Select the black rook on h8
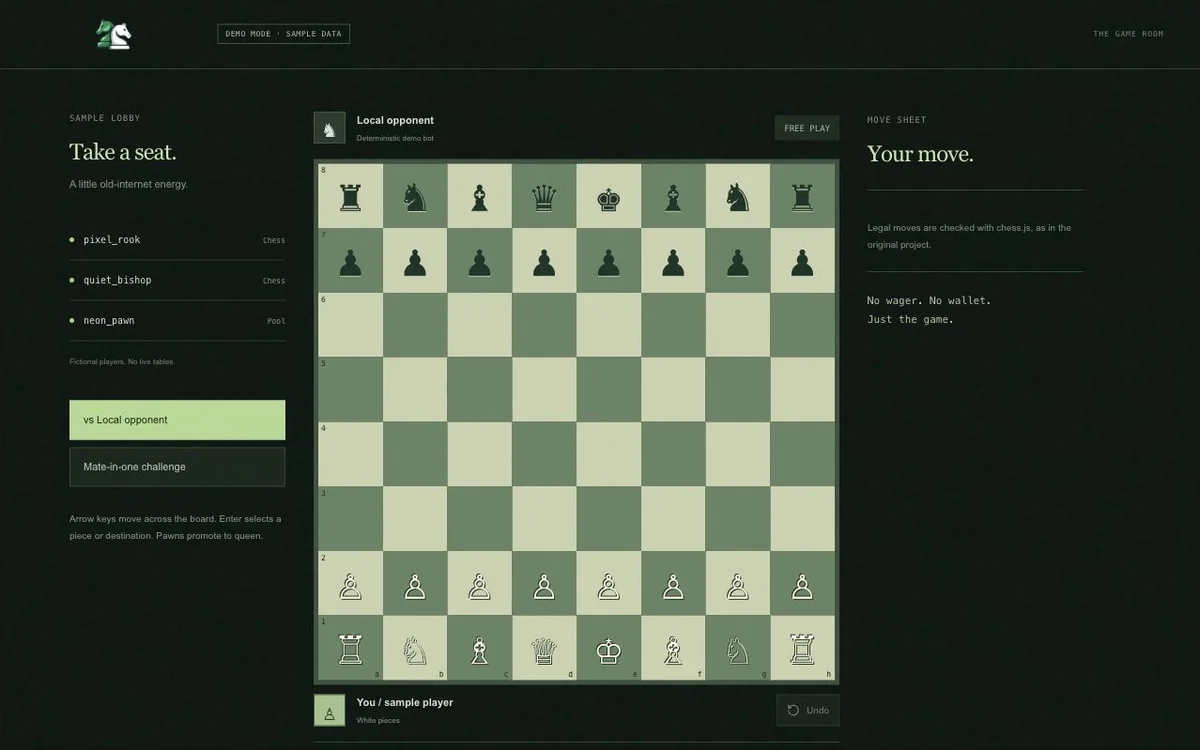1200x750 pixels. coord(803,196)
